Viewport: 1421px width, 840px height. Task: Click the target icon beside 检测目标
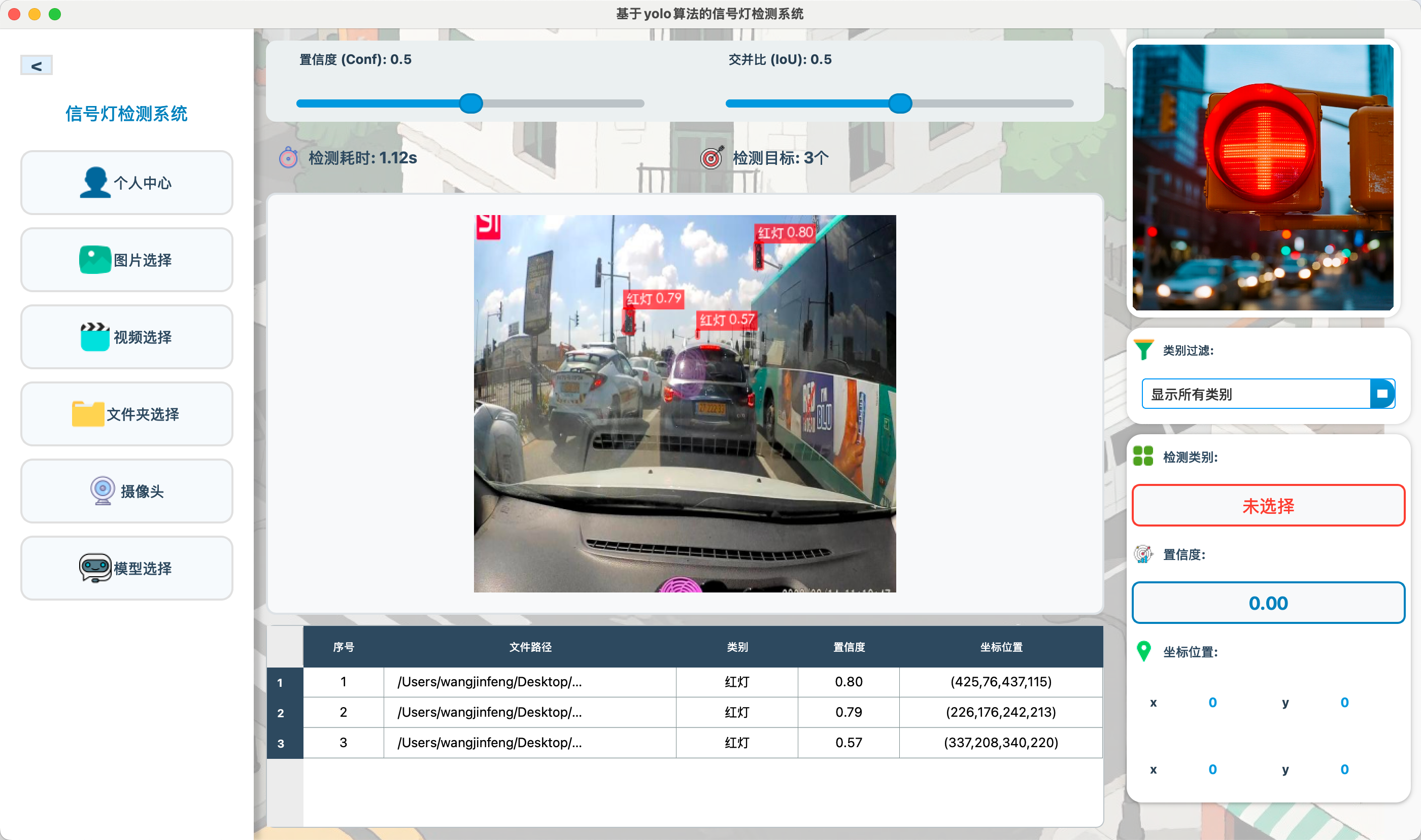click(x=712, y=158)
